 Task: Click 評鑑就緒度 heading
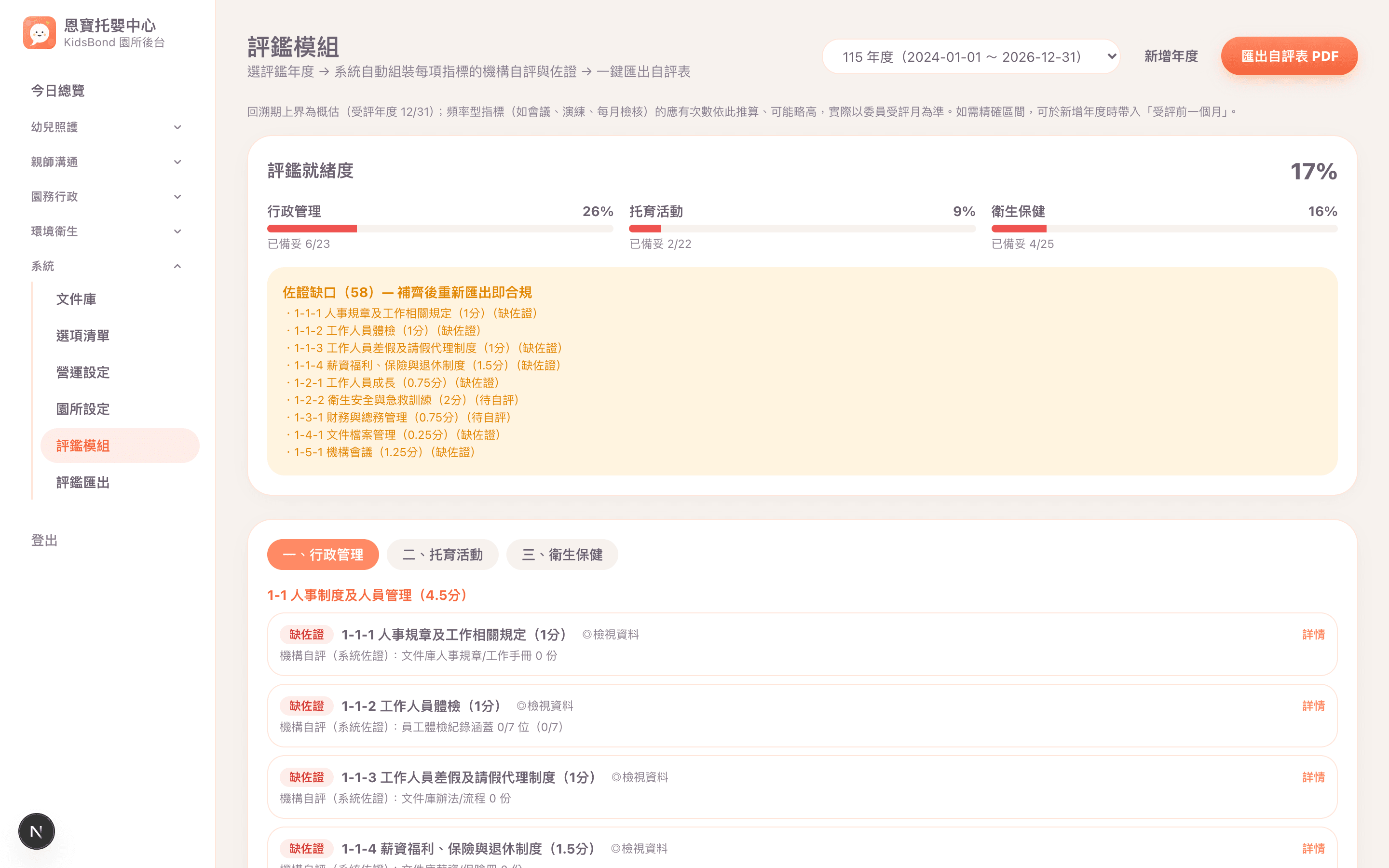310,171
